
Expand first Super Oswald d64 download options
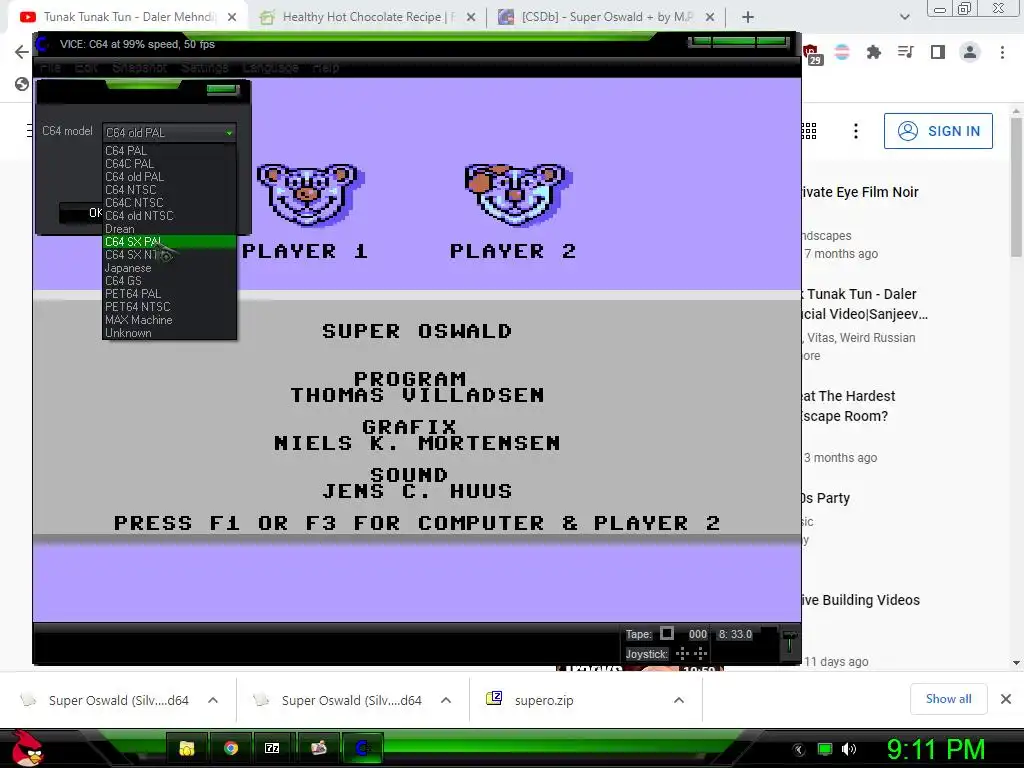[213, 700]
